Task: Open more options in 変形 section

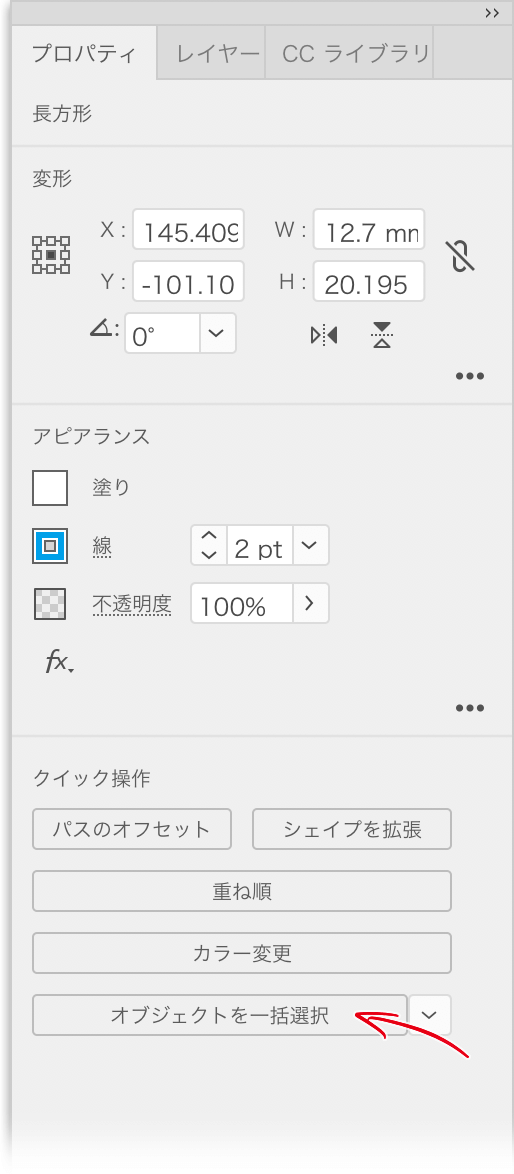Action: 470,376
